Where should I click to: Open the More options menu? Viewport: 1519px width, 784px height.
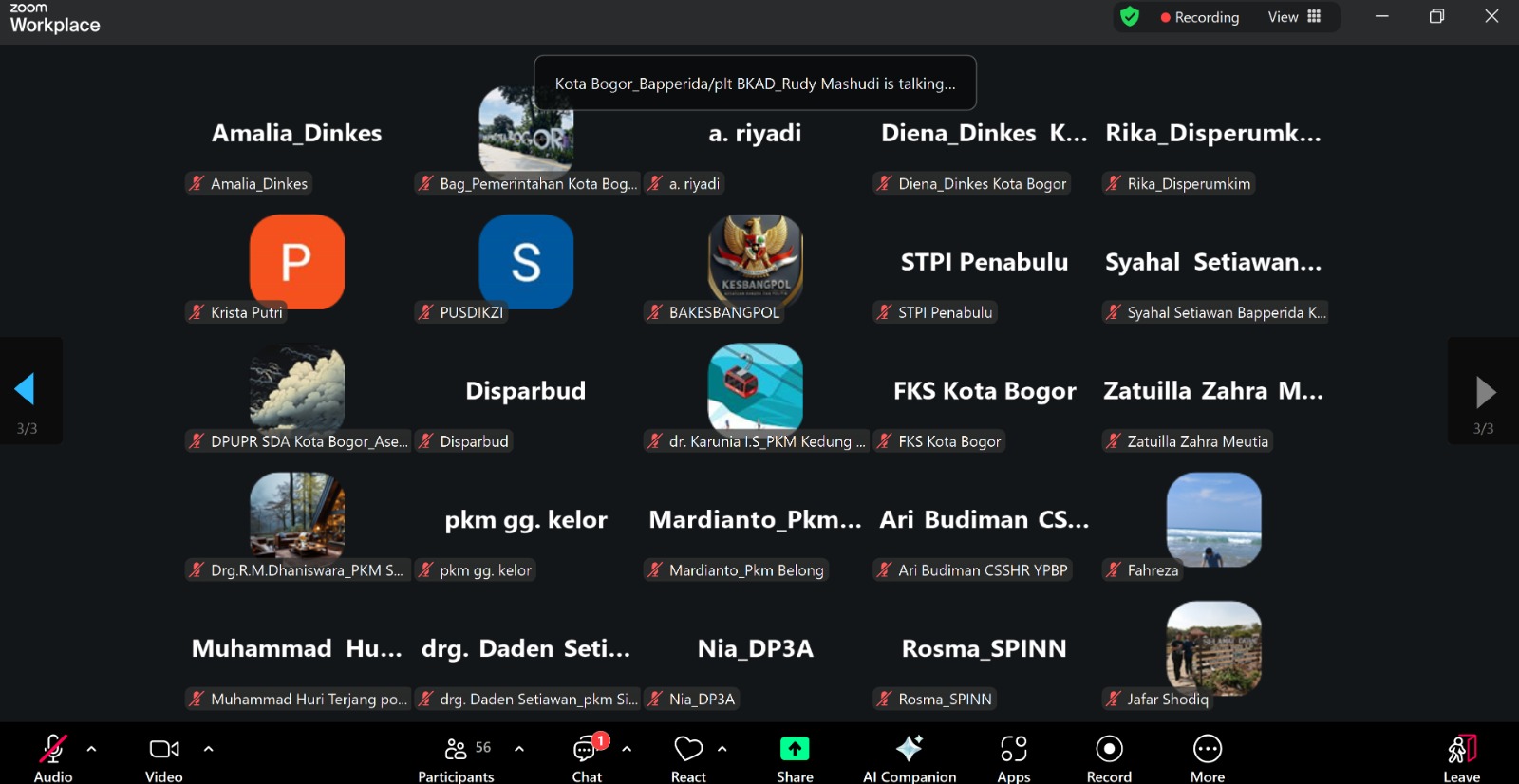click(1207, 758)
